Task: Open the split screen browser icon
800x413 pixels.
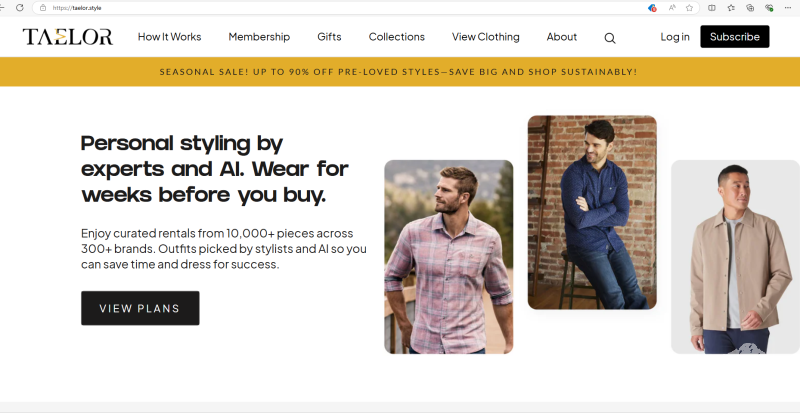Action: click(712, 7)
